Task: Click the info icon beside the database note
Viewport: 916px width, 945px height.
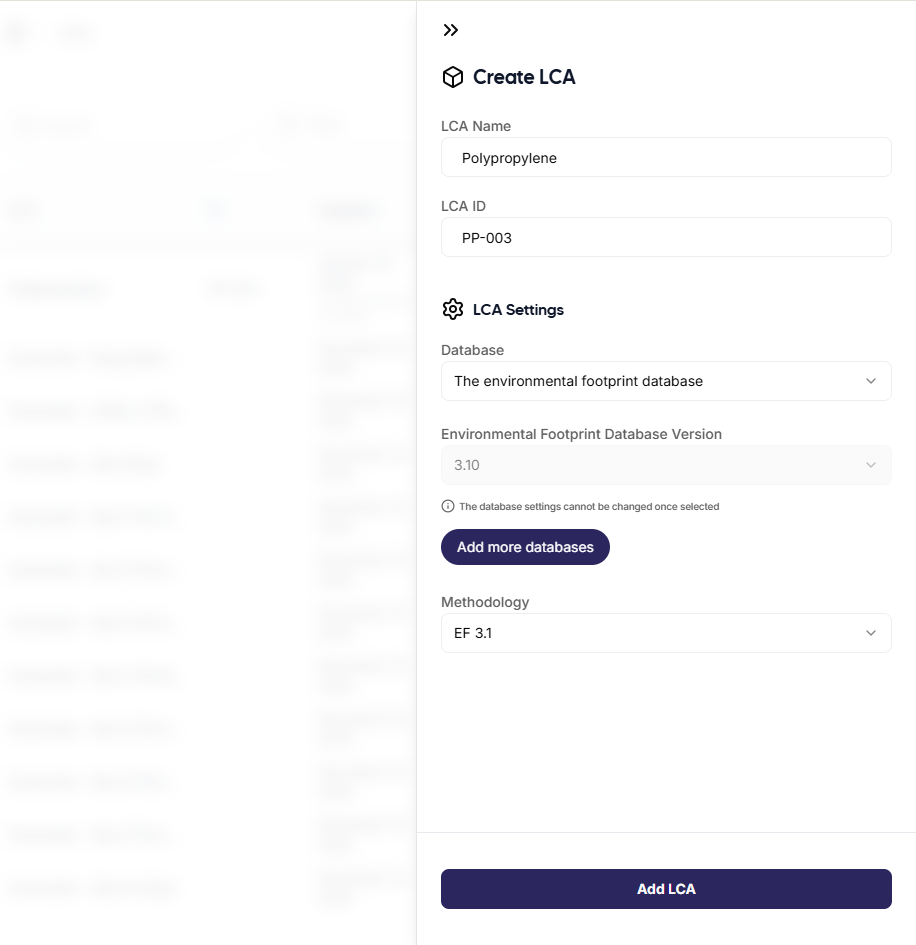Action: pos(448,507)
